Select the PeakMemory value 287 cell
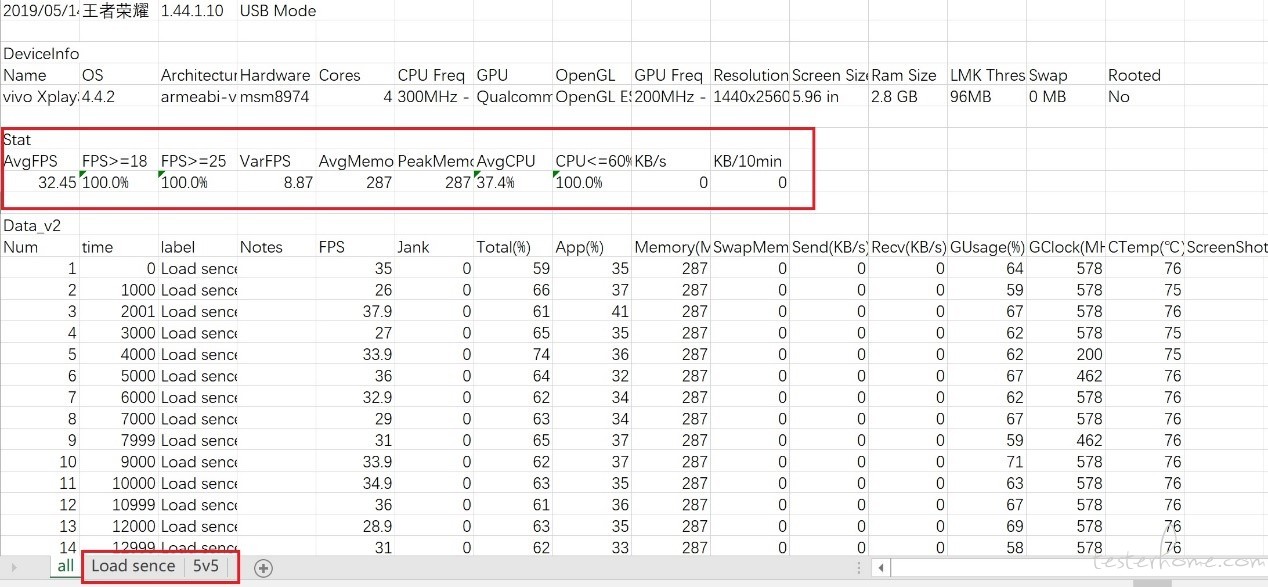Image resolution: width=1268 pixels, height=587 pixels. (x=435, y=182)
